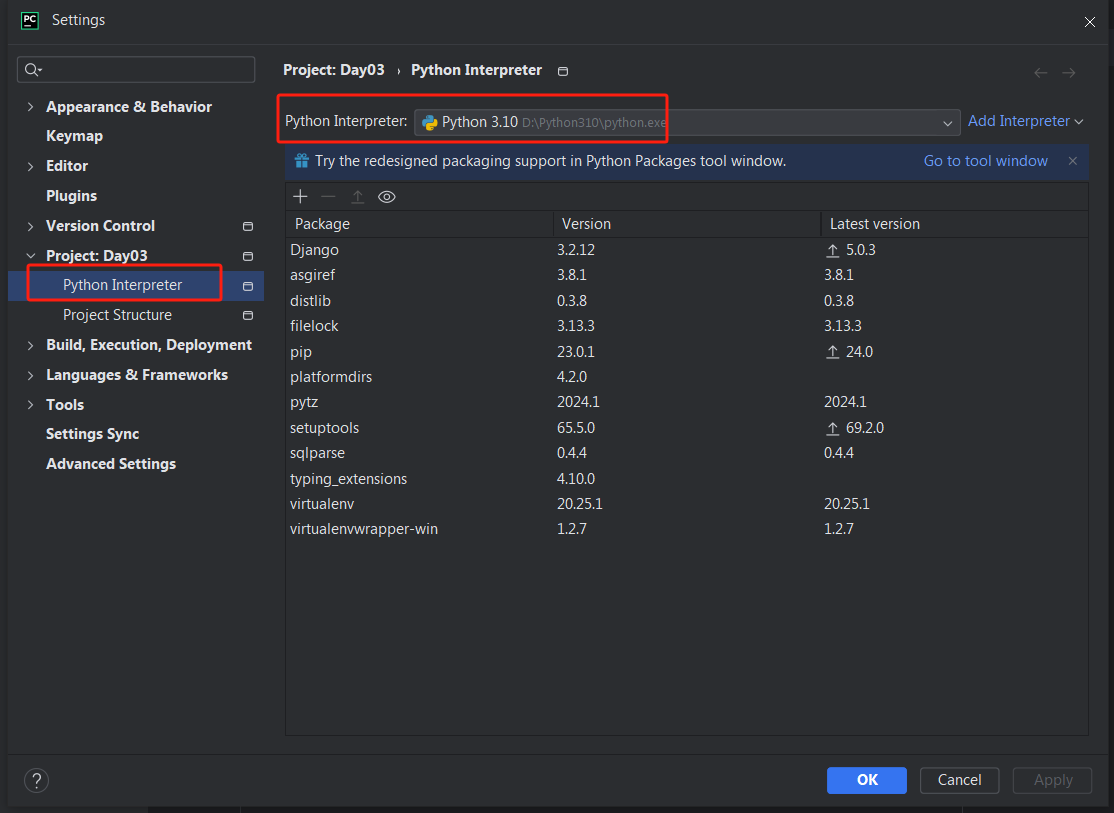Select the Django package row

(687, 250)
